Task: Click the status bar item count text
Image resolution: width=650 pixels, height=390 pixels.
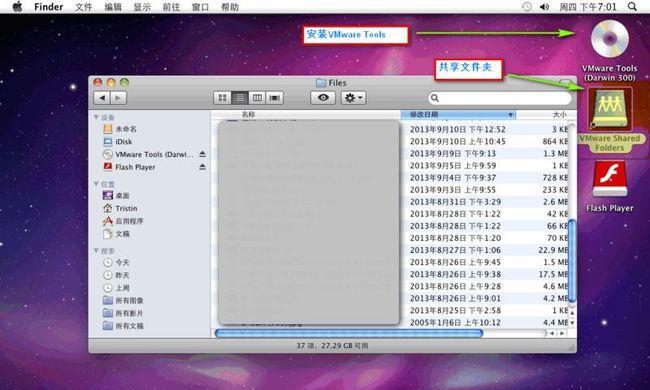Action: coord(332,345)
